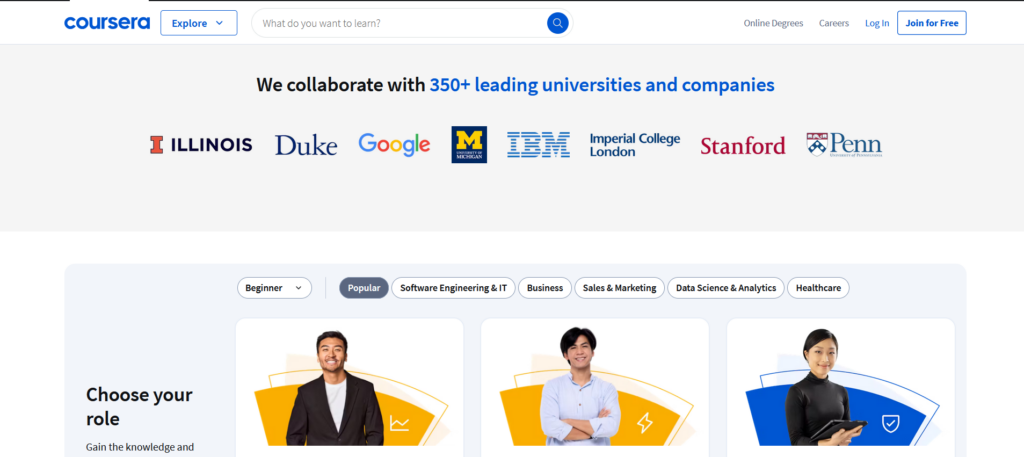The image size is (1024, 457).
Task: Click the Join for Free button
Action: [932, 23]
